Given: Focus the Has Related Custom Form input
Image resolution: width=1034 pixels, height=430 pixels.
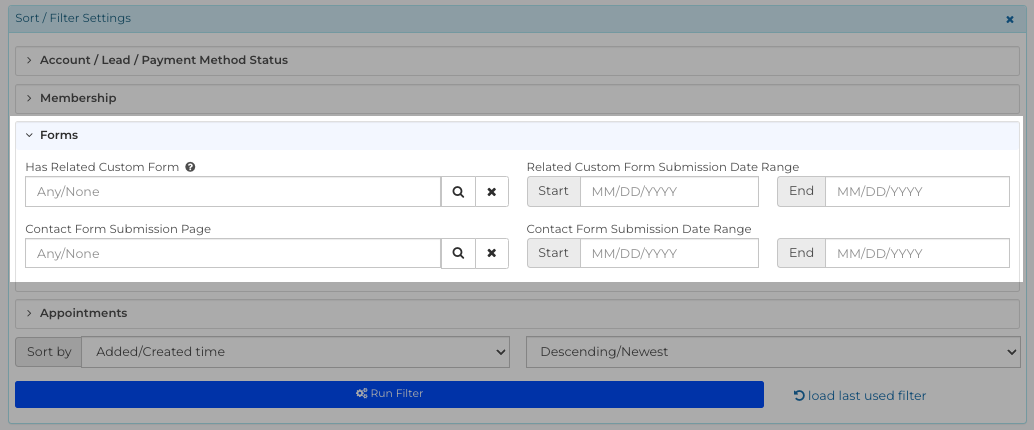Looking at the screenshot, I should click(233, 192).
